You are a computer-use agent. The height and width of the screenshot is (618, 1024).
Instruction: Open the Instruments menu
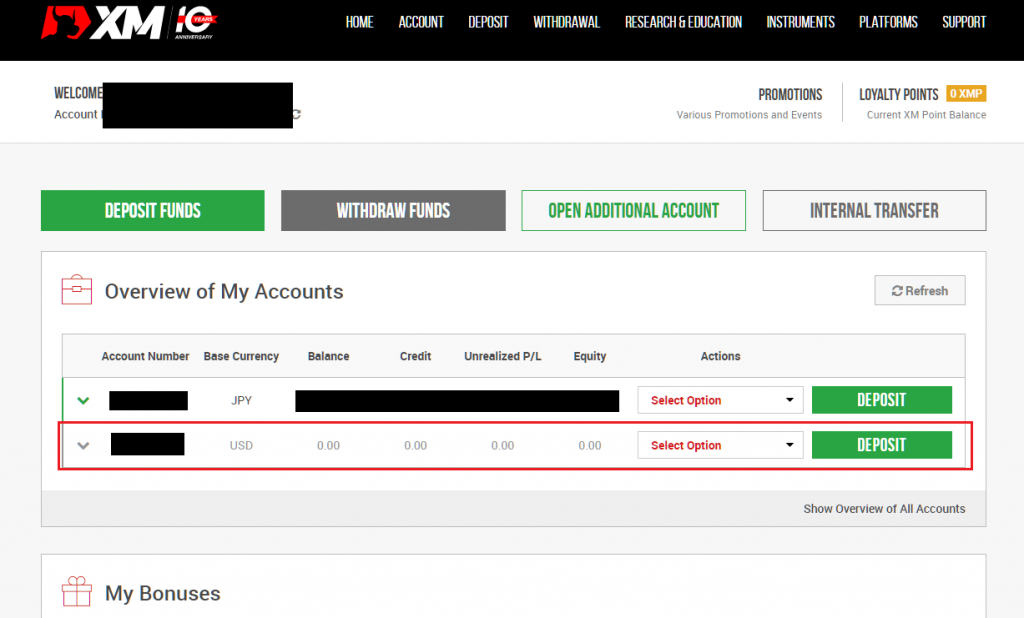tap(800, 22)
